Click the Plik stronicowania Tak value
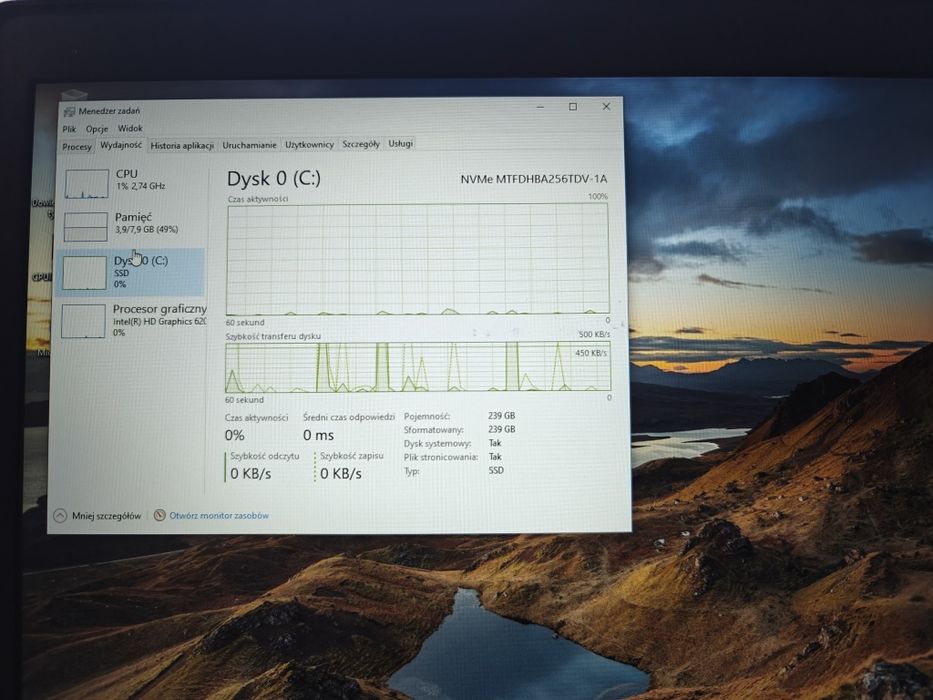Viewport: 933px width, 700px height. click(495, 457)
